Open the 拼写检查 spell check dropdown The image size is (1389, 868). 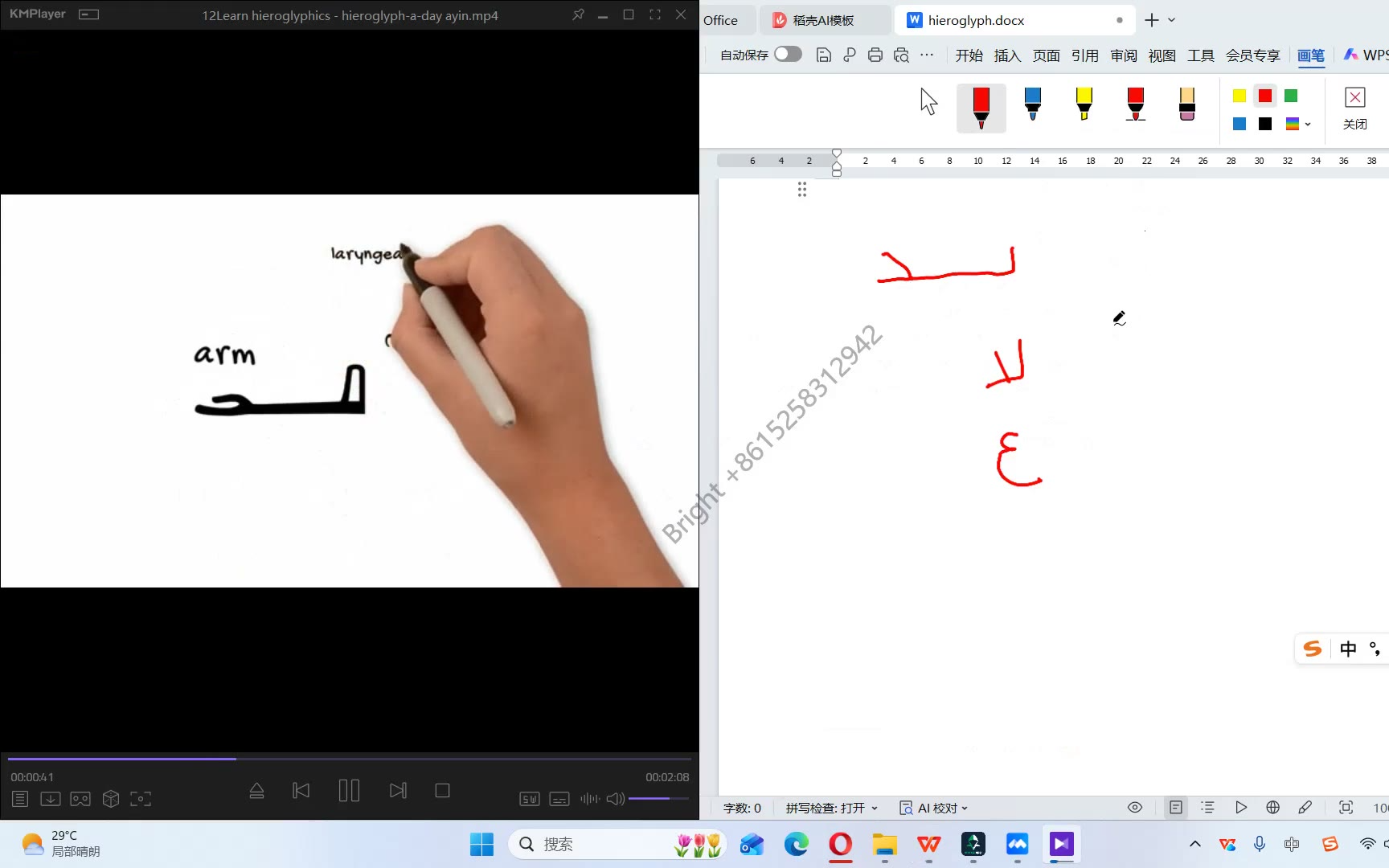(x=831, y=808)
